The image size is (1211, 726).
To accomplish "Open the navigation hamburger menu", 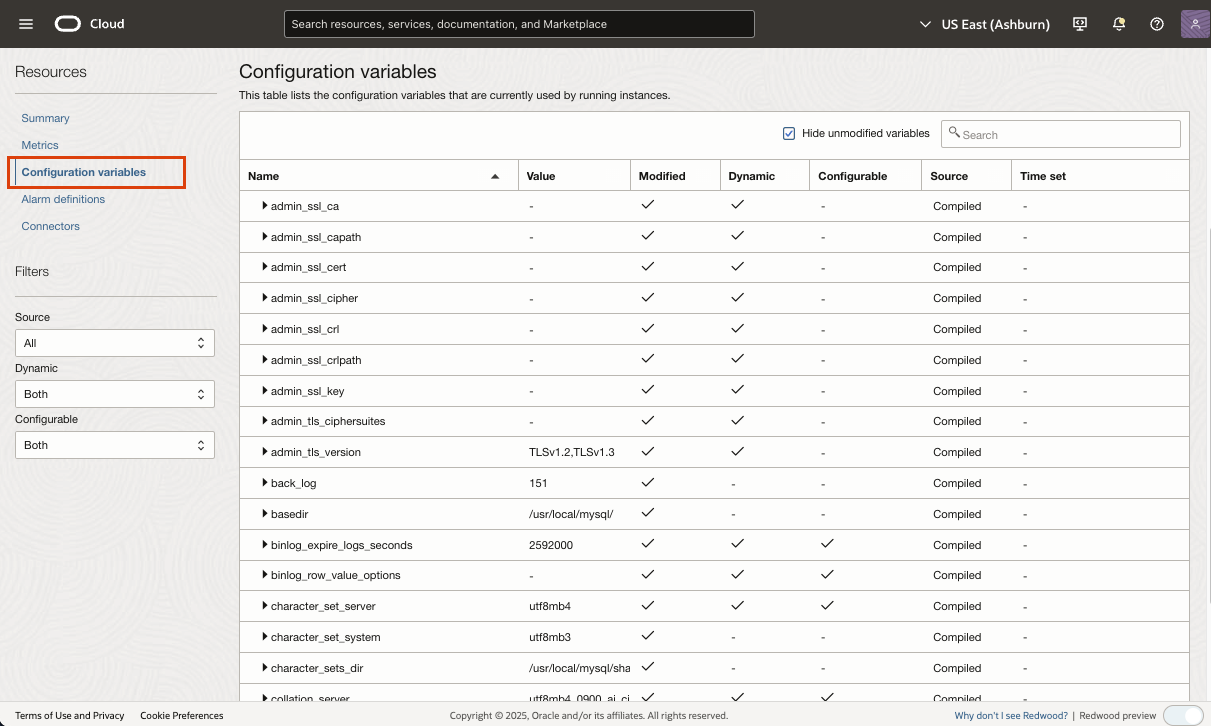I will [25, 24].
